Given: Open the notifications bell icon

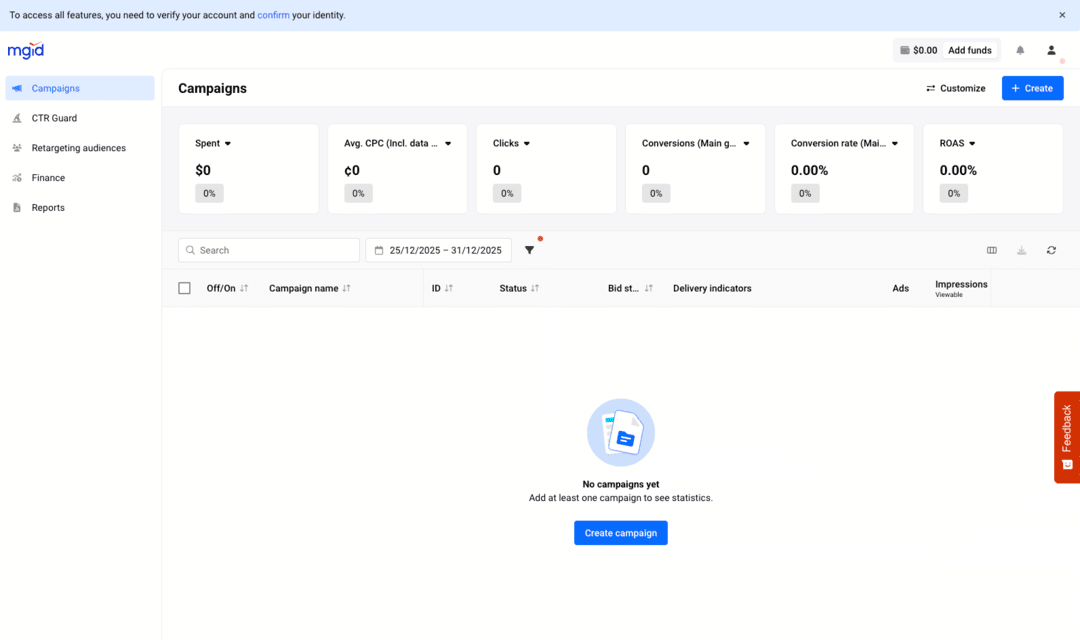Looking at the screenshot, I should tap(1020, 50).
